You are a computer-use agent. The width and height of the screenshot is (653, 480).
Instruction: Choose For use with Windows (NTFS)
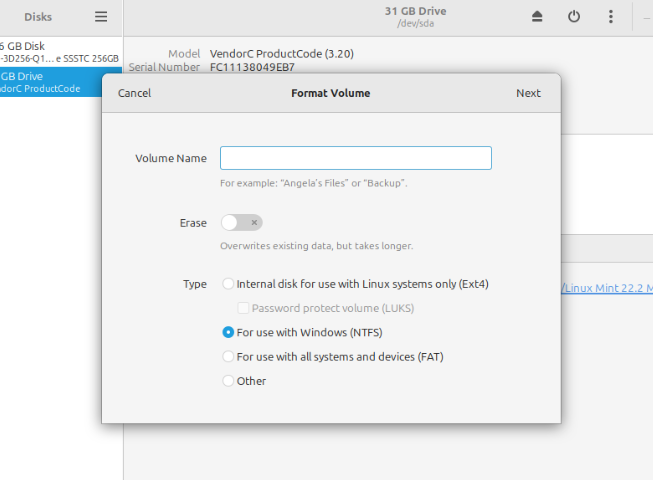coord(229,332)
